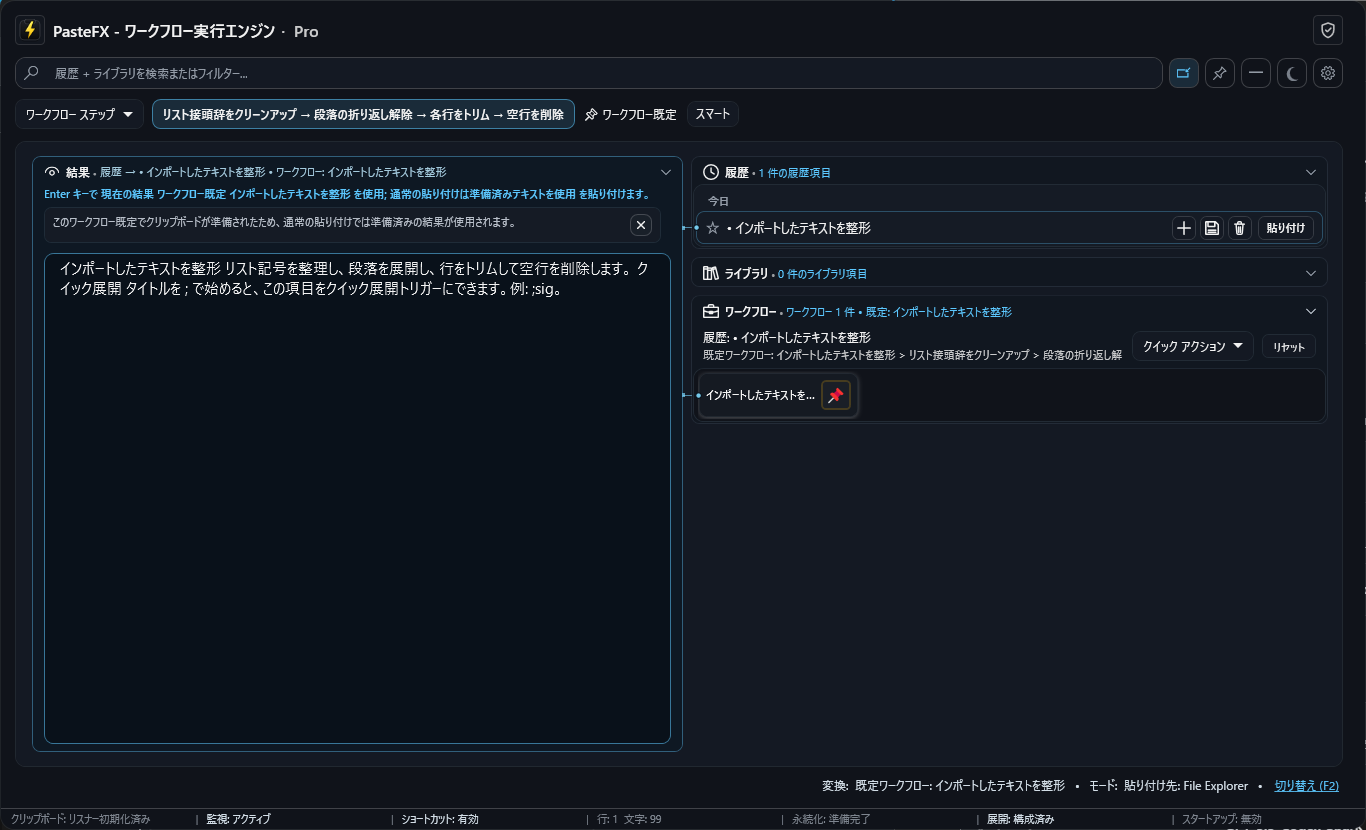Click the リセット button

[x=1289, y=346]
